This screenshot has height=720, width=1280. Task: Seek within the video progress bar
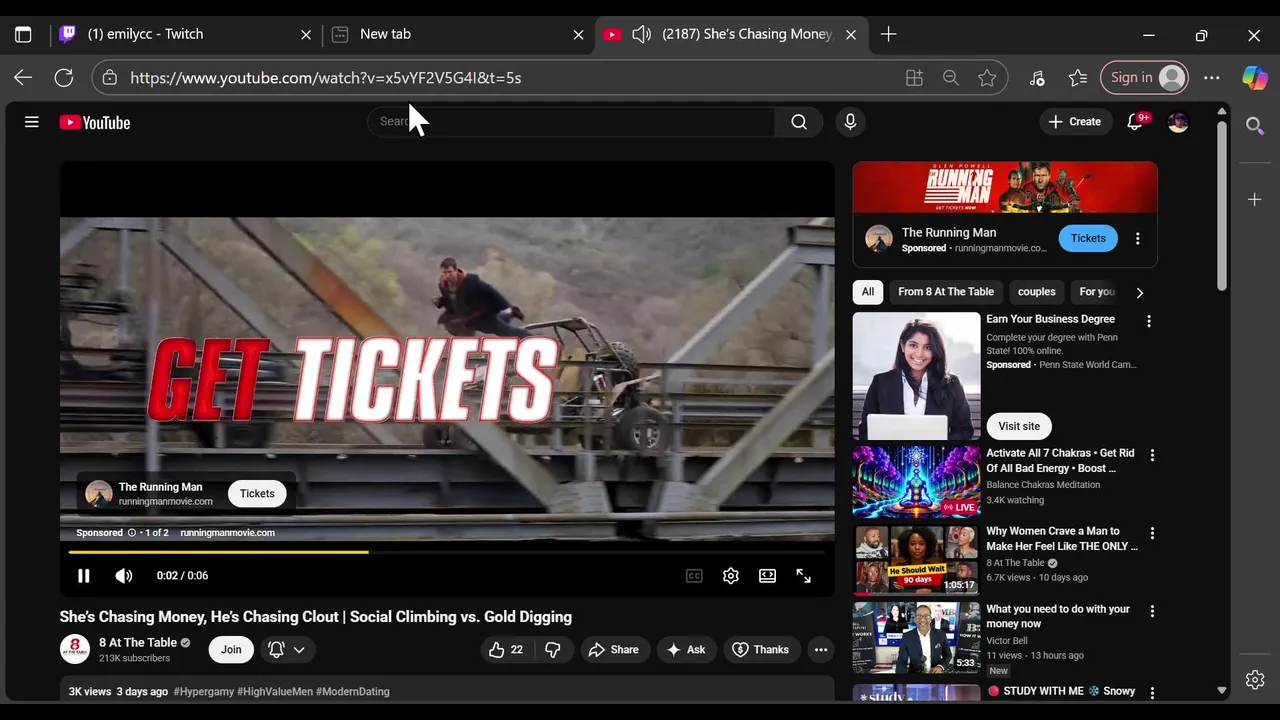pos(447,551)
